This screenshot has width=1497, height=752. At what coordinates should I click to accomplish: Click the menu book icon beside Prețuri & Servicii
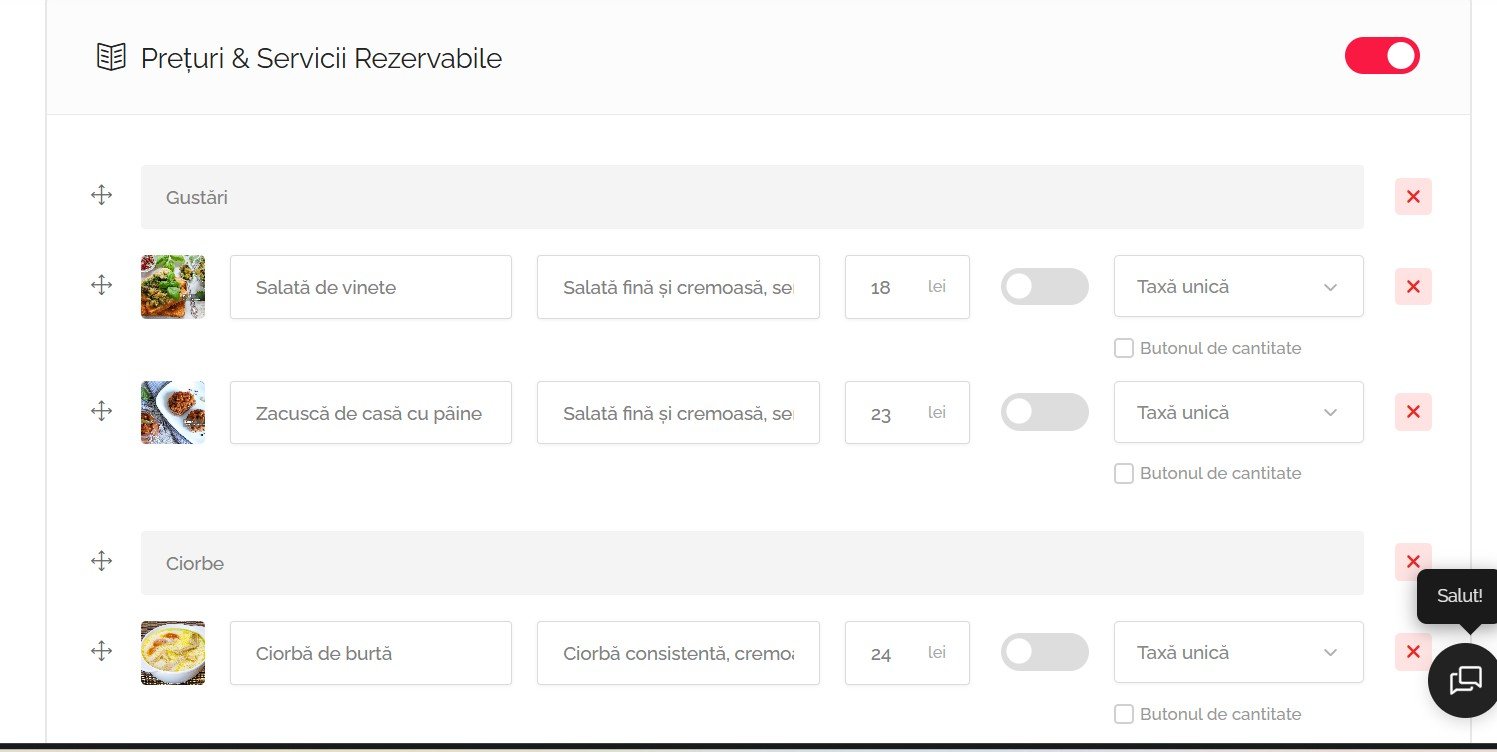111,57
